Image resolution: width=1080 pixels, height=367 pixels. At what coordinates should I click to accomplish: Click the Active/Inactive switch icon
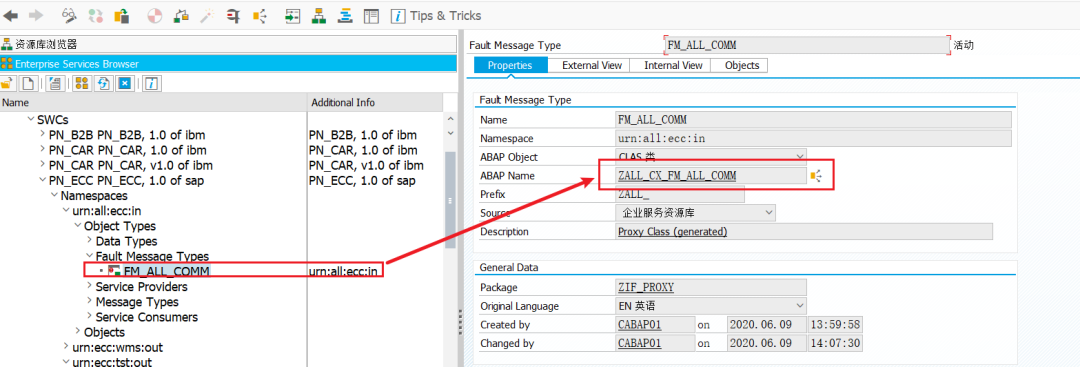pyautogui.click(x=96, y=15)
